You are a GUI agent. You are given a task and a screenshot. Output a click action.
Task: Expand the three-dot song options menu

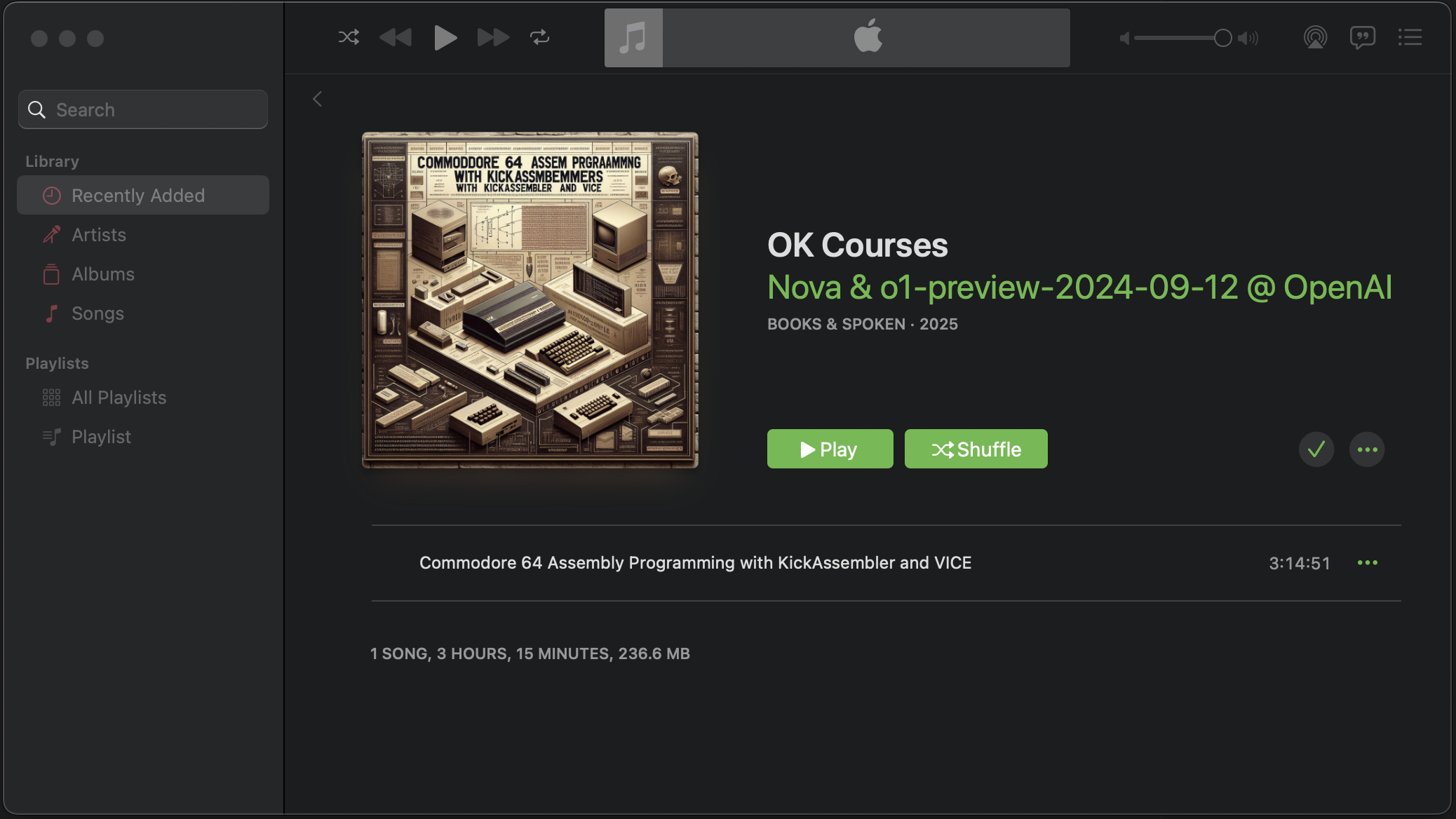coord(1367,562)
